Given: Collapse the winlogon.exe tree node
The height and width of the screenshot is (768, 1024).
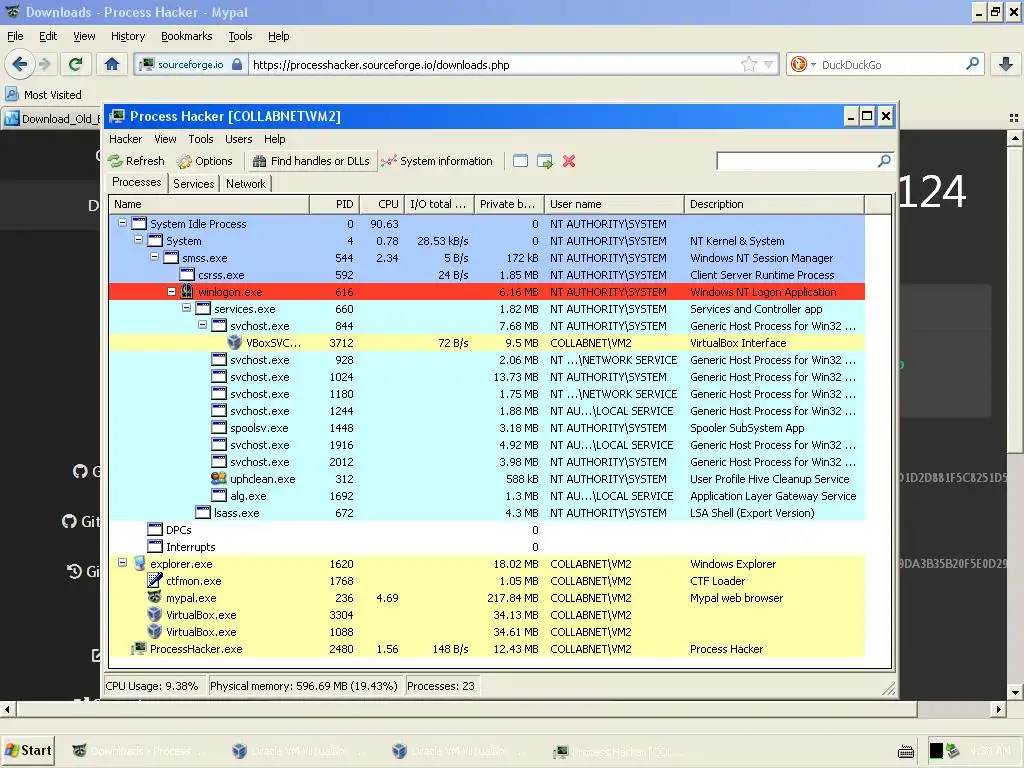Looking at the screenshot, I should [x=171, y=292].
